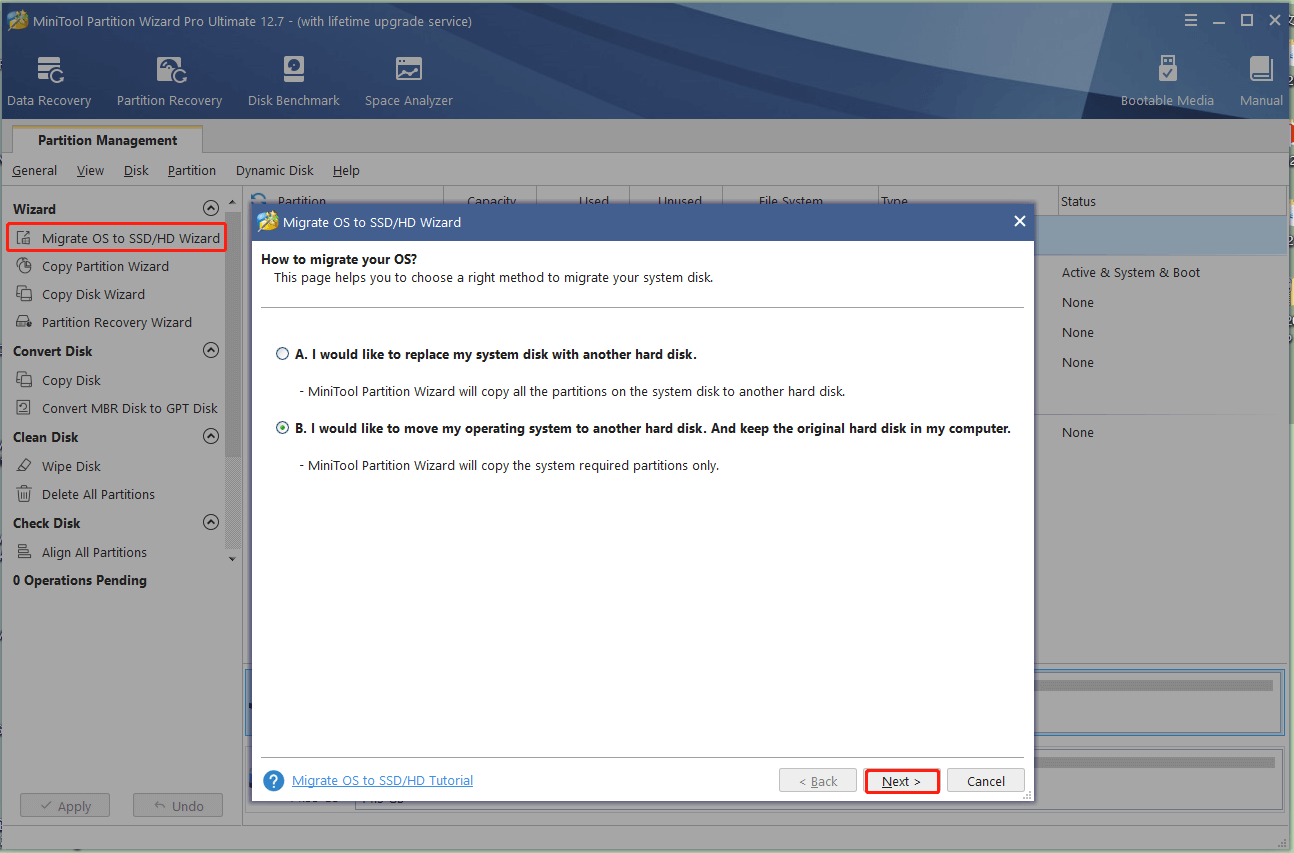1294x853 pixels.
Task: Close the Migrate OS wizard dialog
Action: (1019, 222)
